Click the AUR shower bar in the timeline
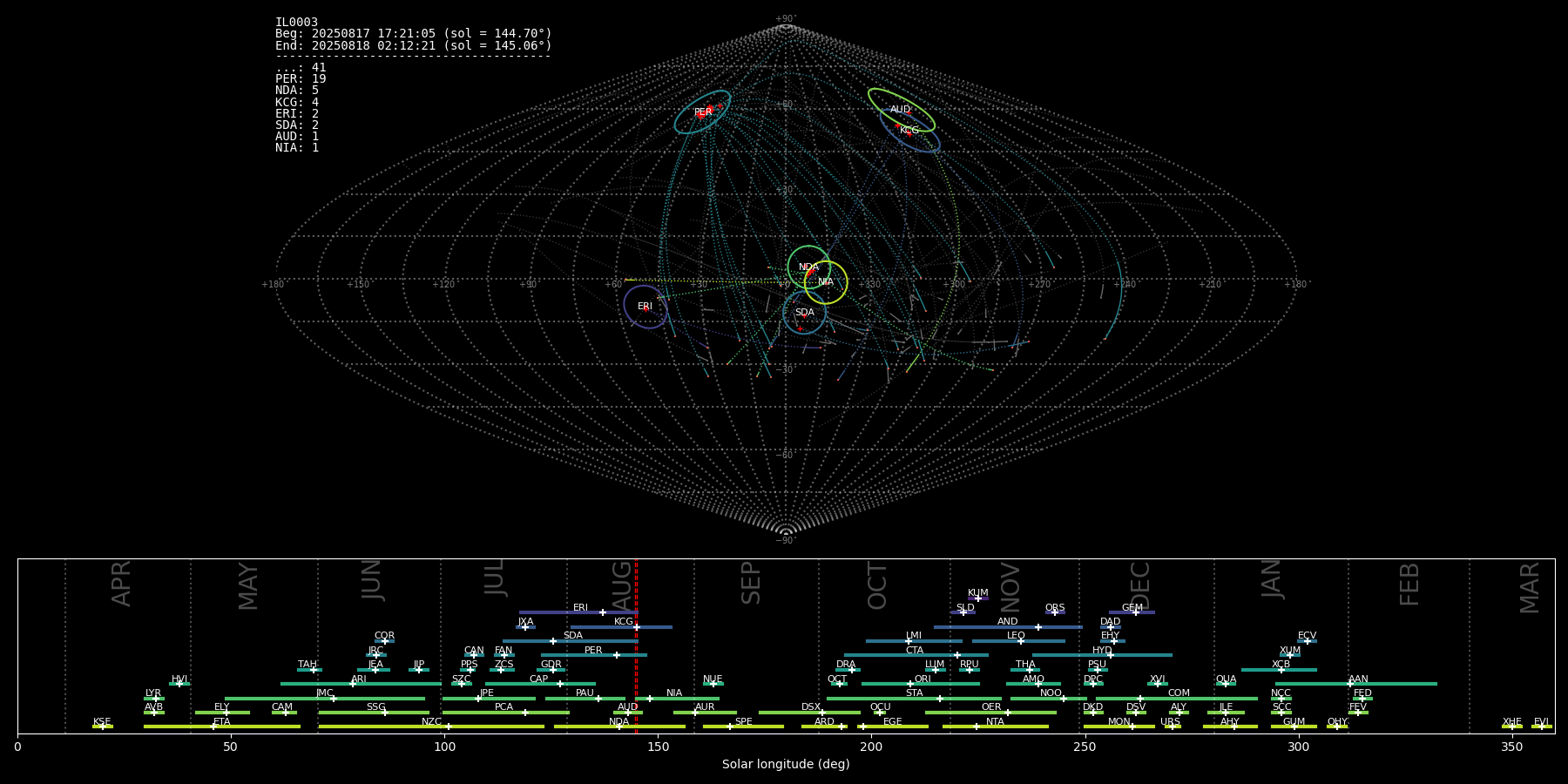Viewport: 1568px width, 784px height. pos(705,713)
